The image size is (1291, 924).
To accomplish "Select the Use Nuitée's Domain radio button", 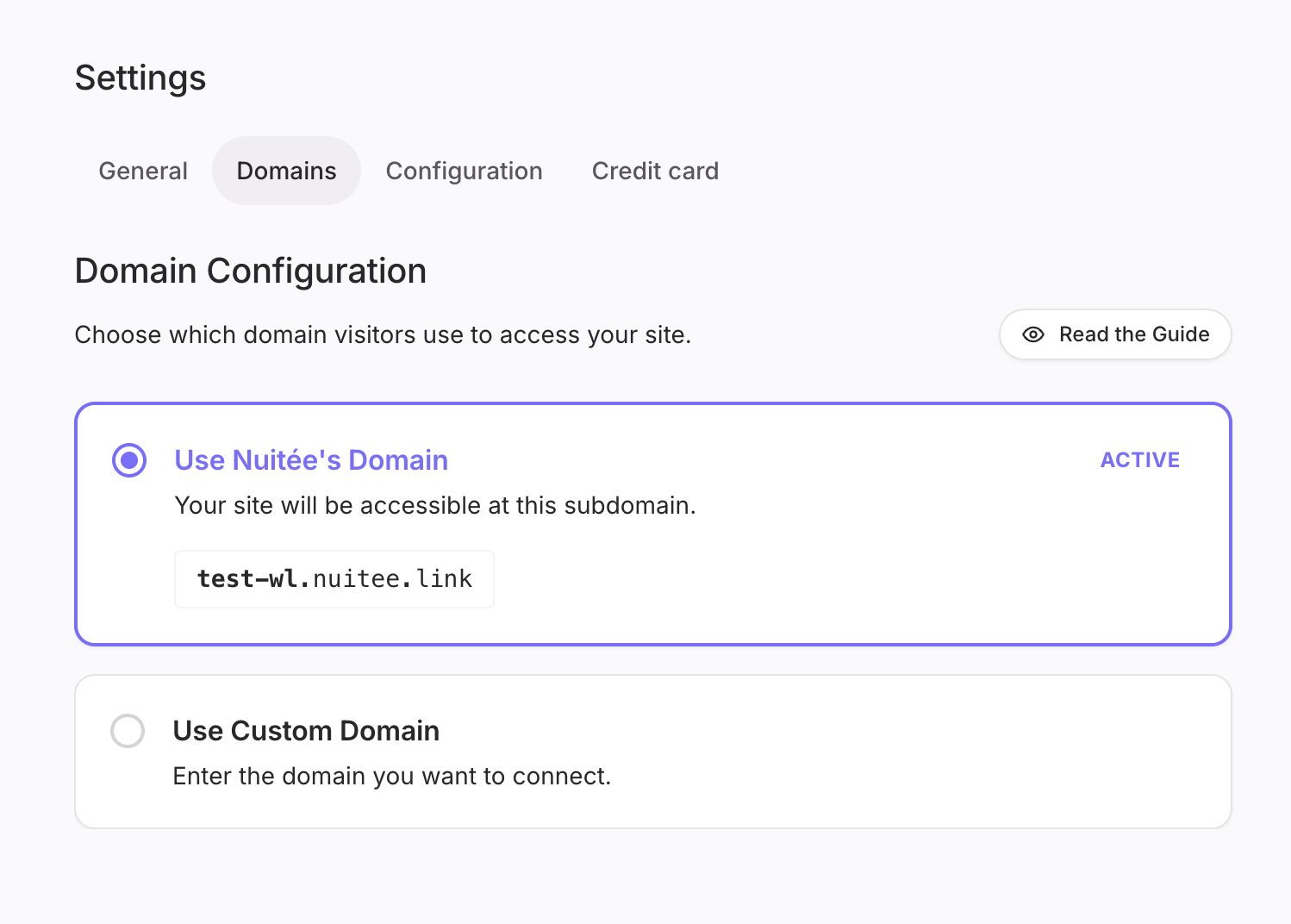I will [x=129, y=460].
